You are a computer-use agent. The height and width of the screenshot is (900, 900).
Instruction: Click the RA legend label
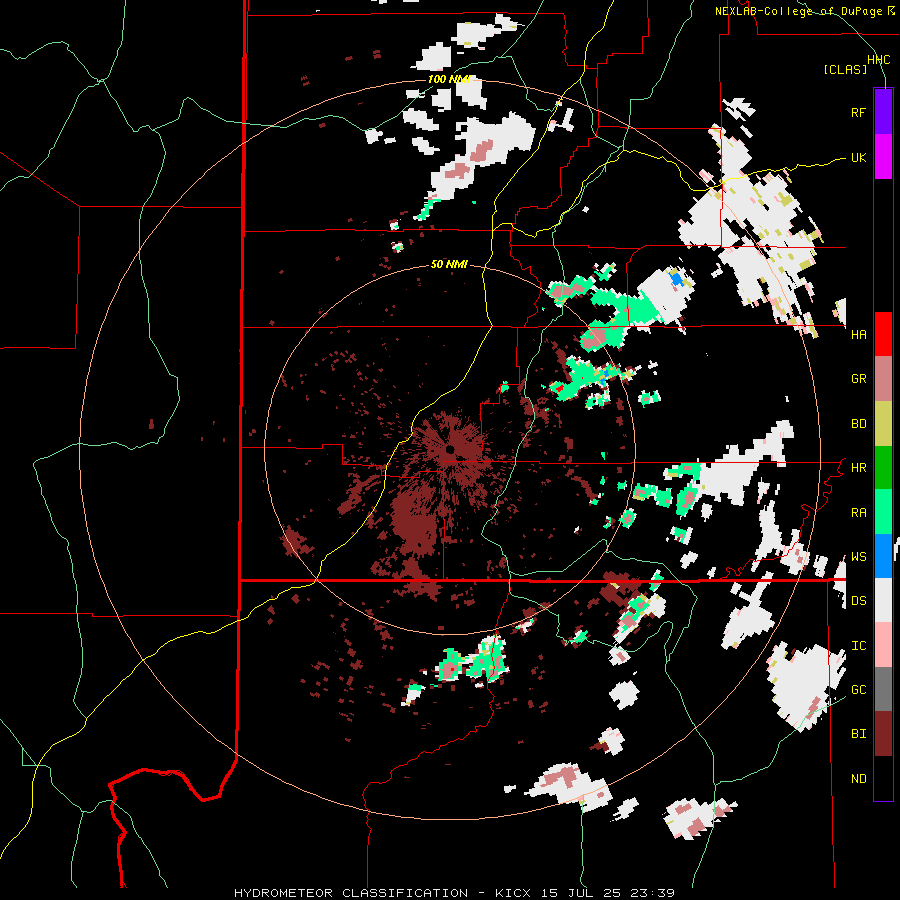pos(858,513)
